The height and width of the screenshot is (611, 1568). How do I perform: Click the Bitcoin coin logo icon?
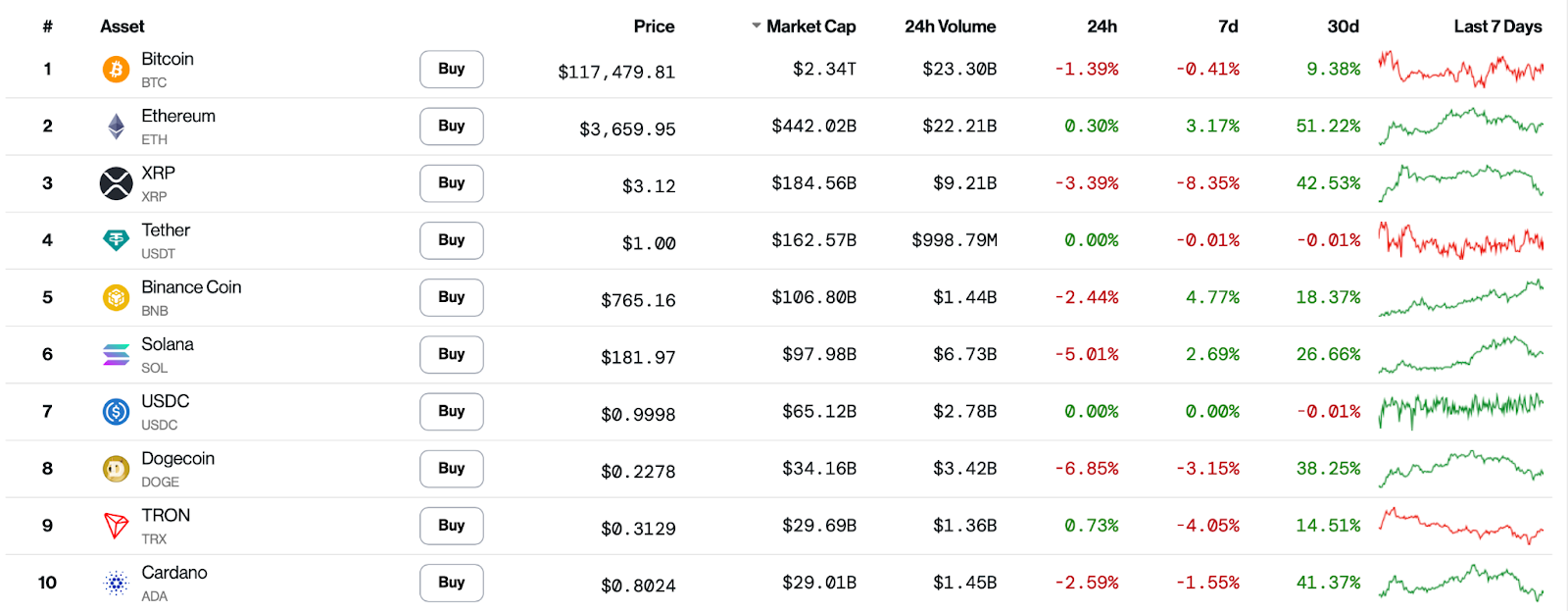(116, 69)
